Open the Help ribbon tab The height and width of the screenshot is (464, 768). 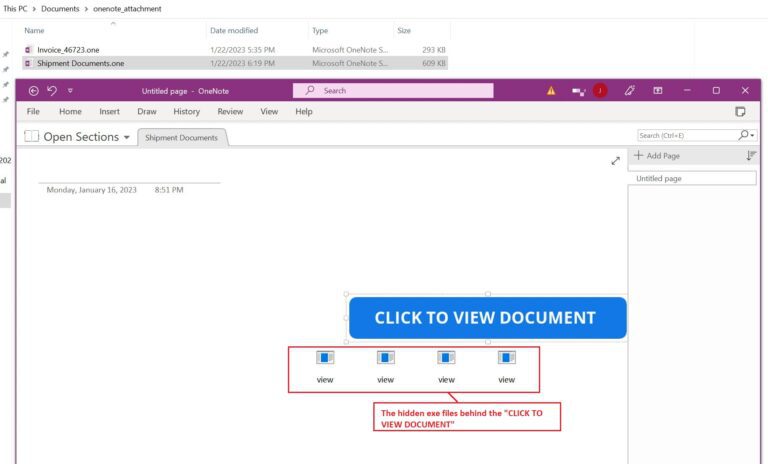point(304,112)
